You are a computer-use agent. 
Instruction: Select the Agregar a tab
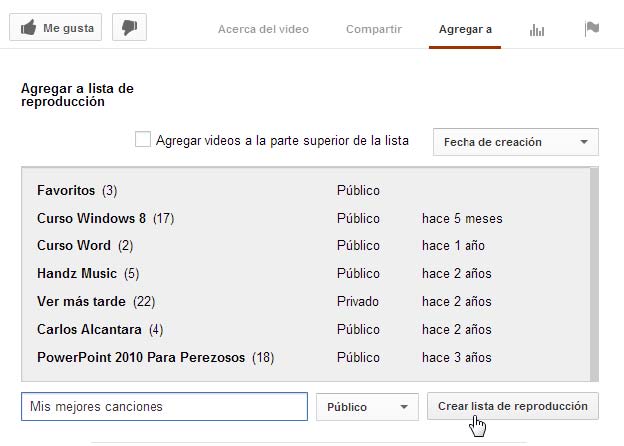pos(465,29)
